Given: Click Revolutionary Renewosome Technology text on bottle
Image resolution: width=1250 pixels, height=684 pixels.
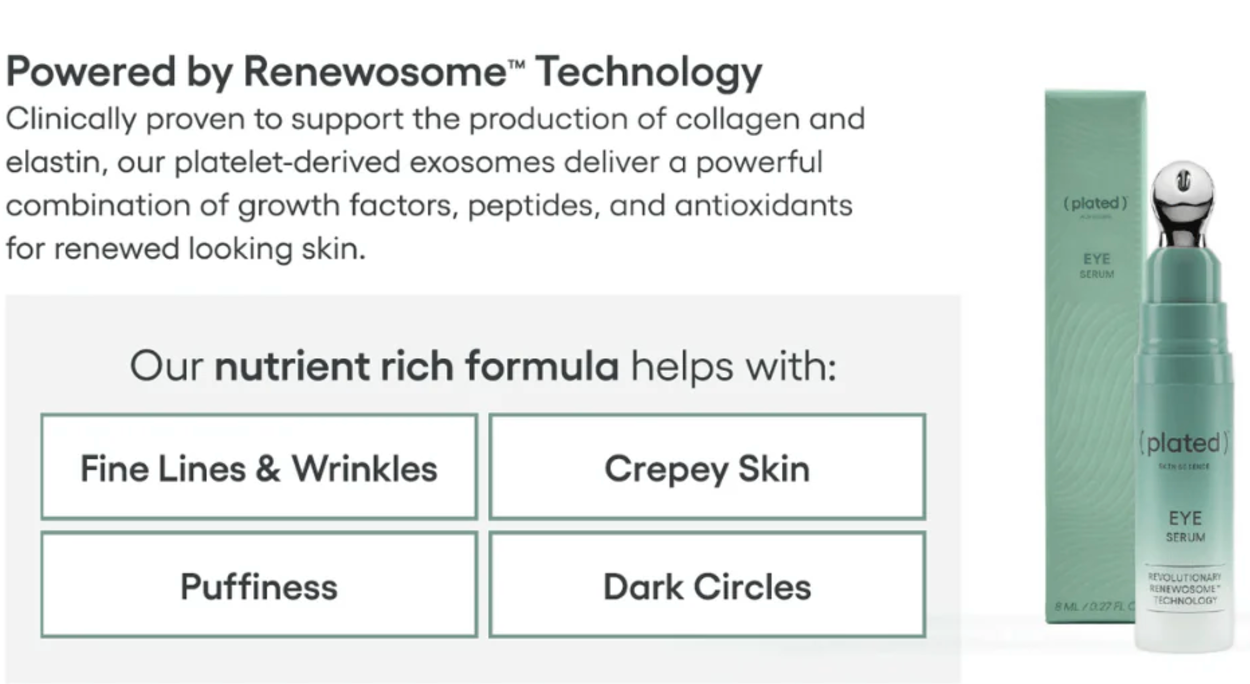Looking at the screenshot, I should point(1184,590).
